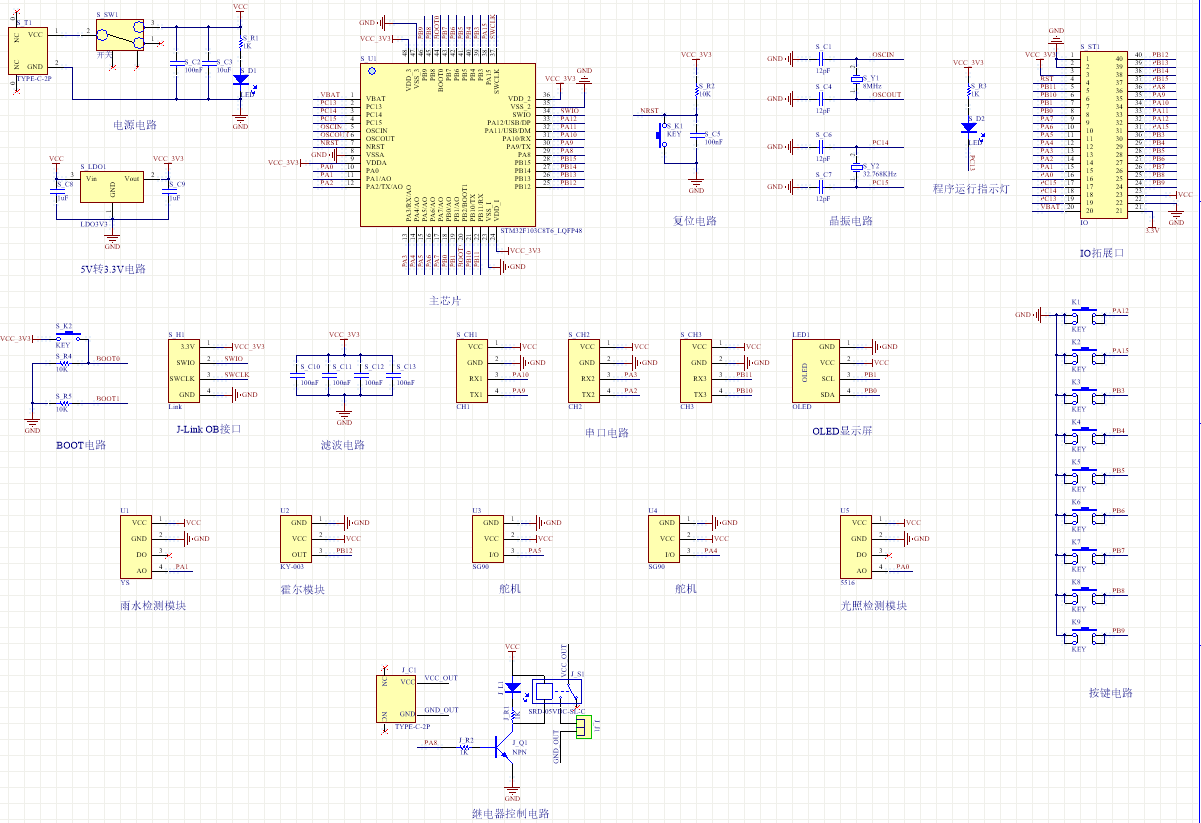Select the J_C1 TYPE-C-2P output connector

pyautogui.click(x=398, y=698)
